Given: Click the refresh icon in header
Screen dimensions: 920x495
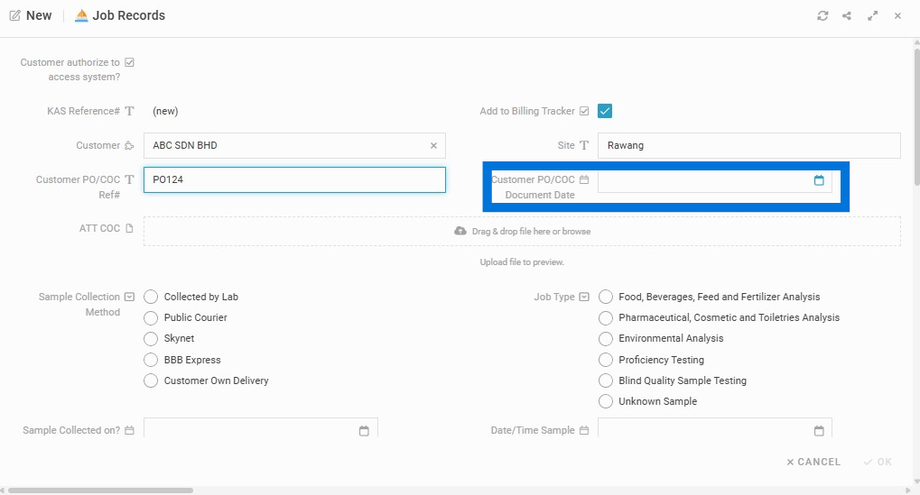Looking at the screenshot, I should pos(823,16).
